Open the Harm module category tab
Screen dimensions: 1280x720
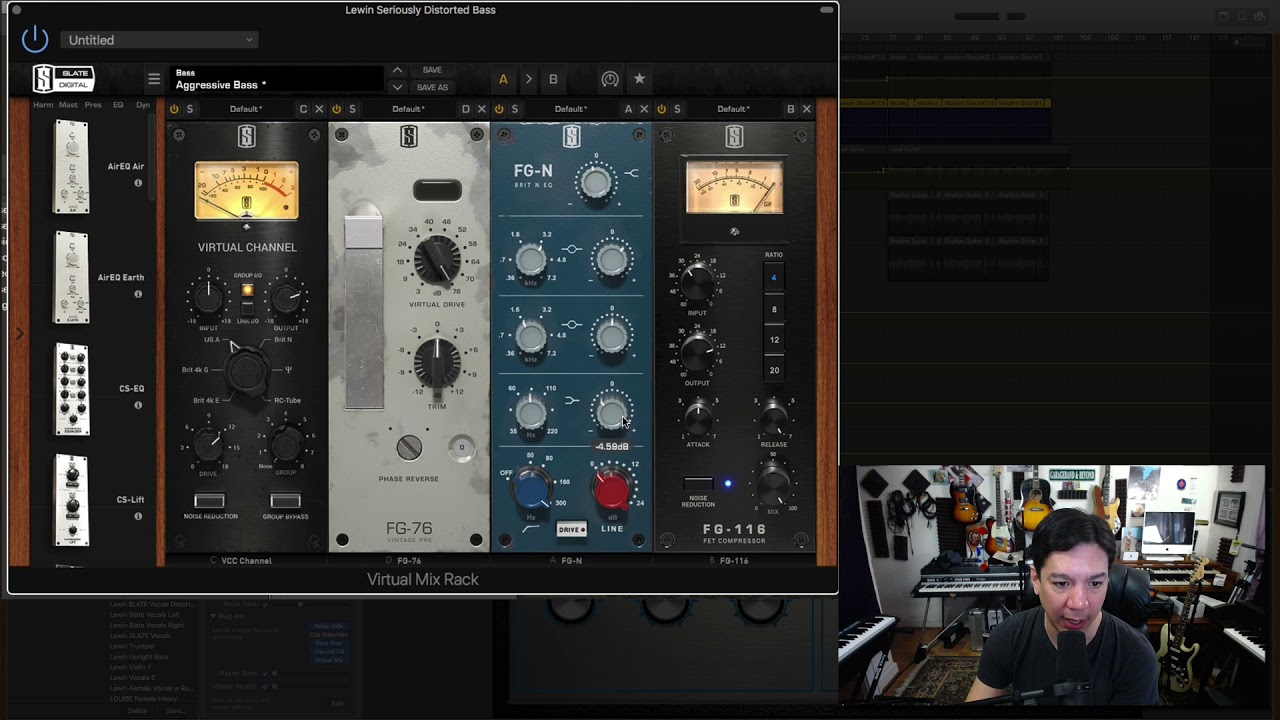pos(43,105)
